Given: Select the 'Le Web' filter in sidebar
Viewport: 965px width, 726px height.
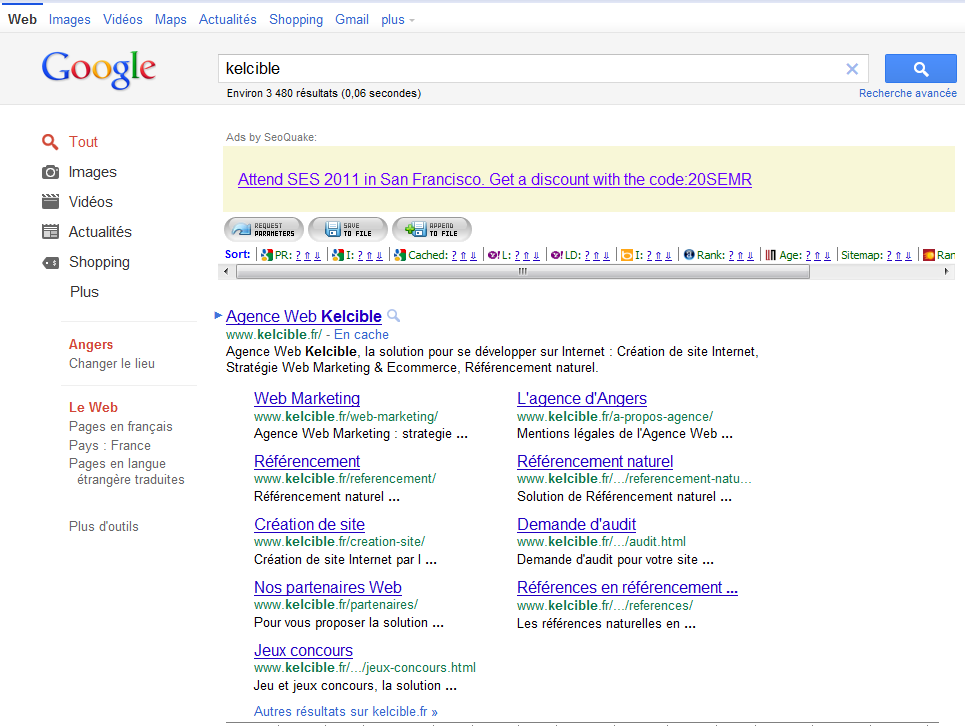Looking at the screenshot, I should (94, 408).
